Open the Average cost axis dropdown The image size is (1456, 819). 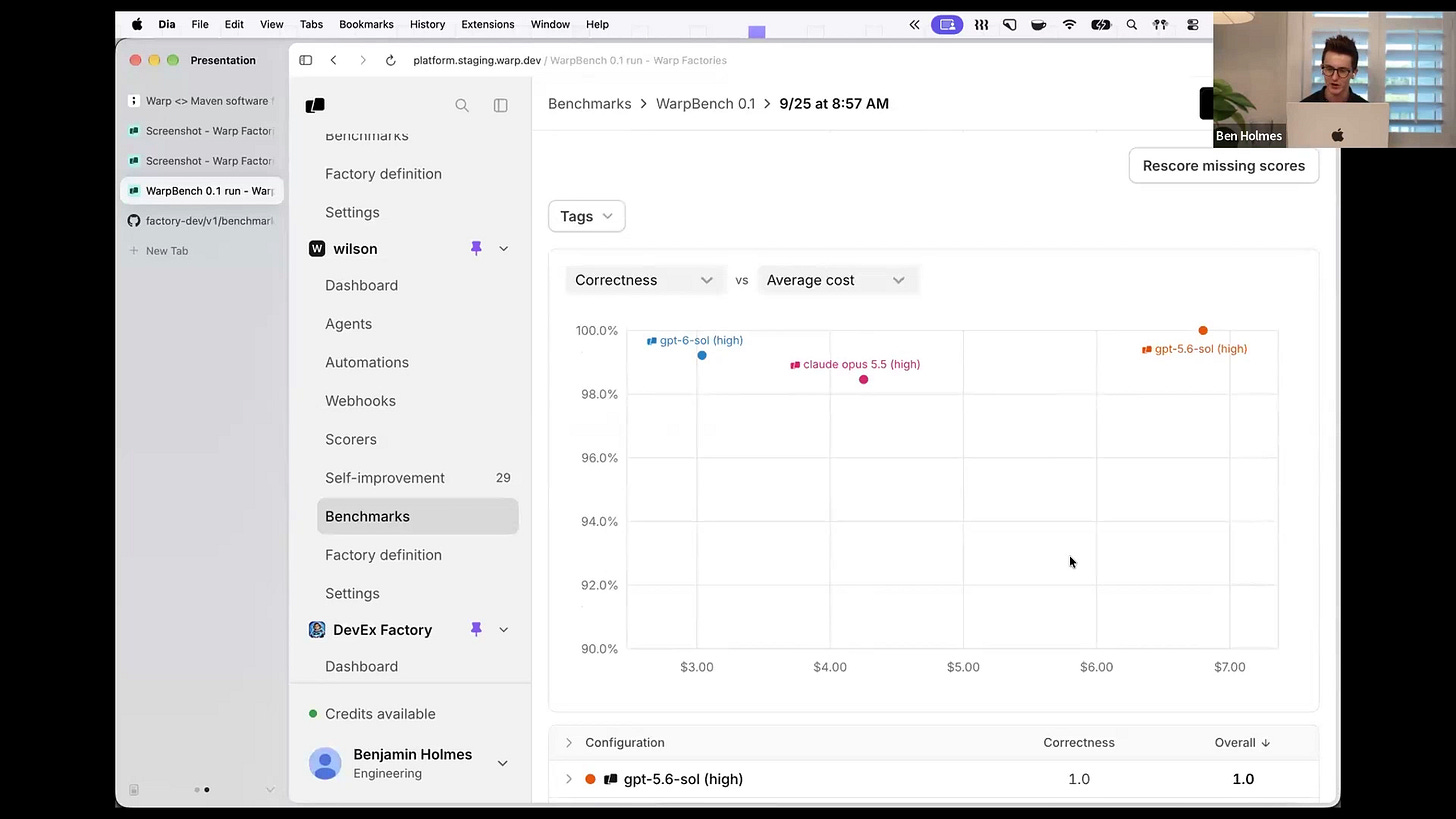[836, 280]
